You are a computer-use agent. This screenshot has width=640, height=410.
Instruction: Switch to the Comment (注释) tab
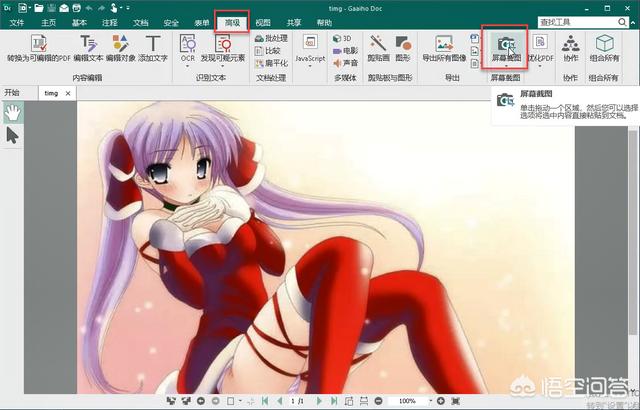click(110, 22)
